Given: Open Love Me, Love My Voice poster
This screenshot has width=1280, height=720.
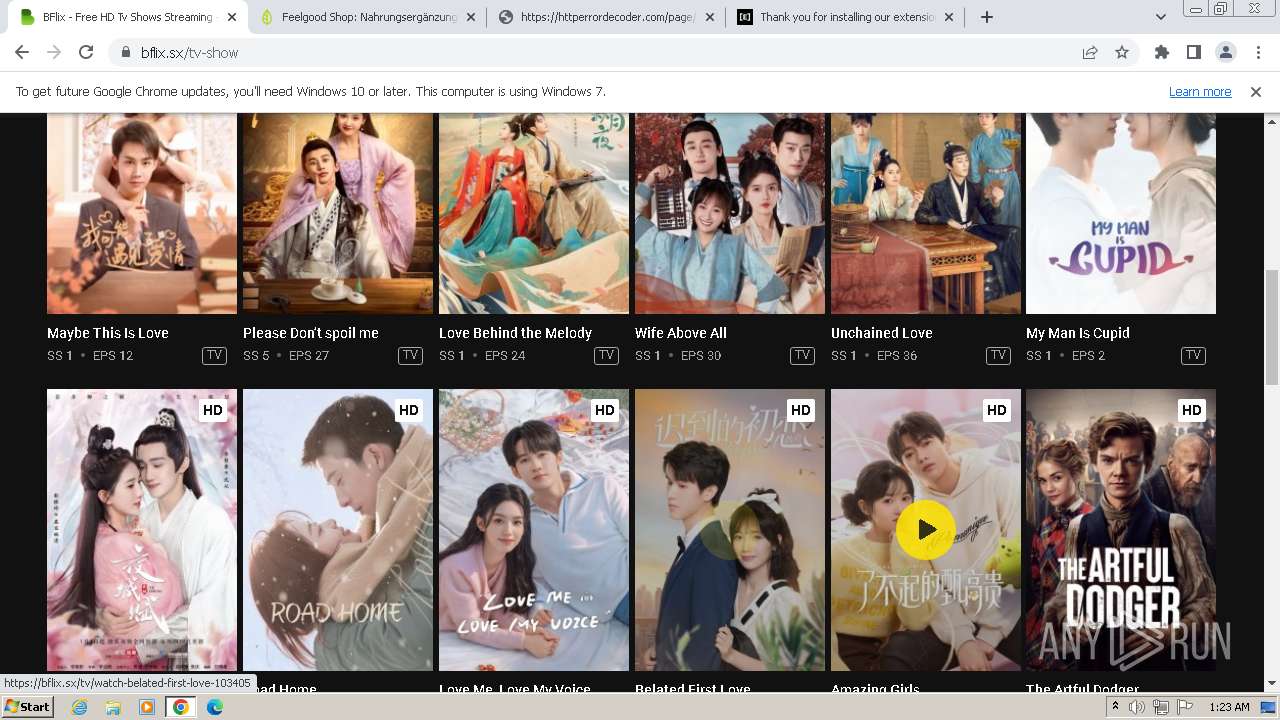Looking at the screenshot, I should (x=534, y=530).
